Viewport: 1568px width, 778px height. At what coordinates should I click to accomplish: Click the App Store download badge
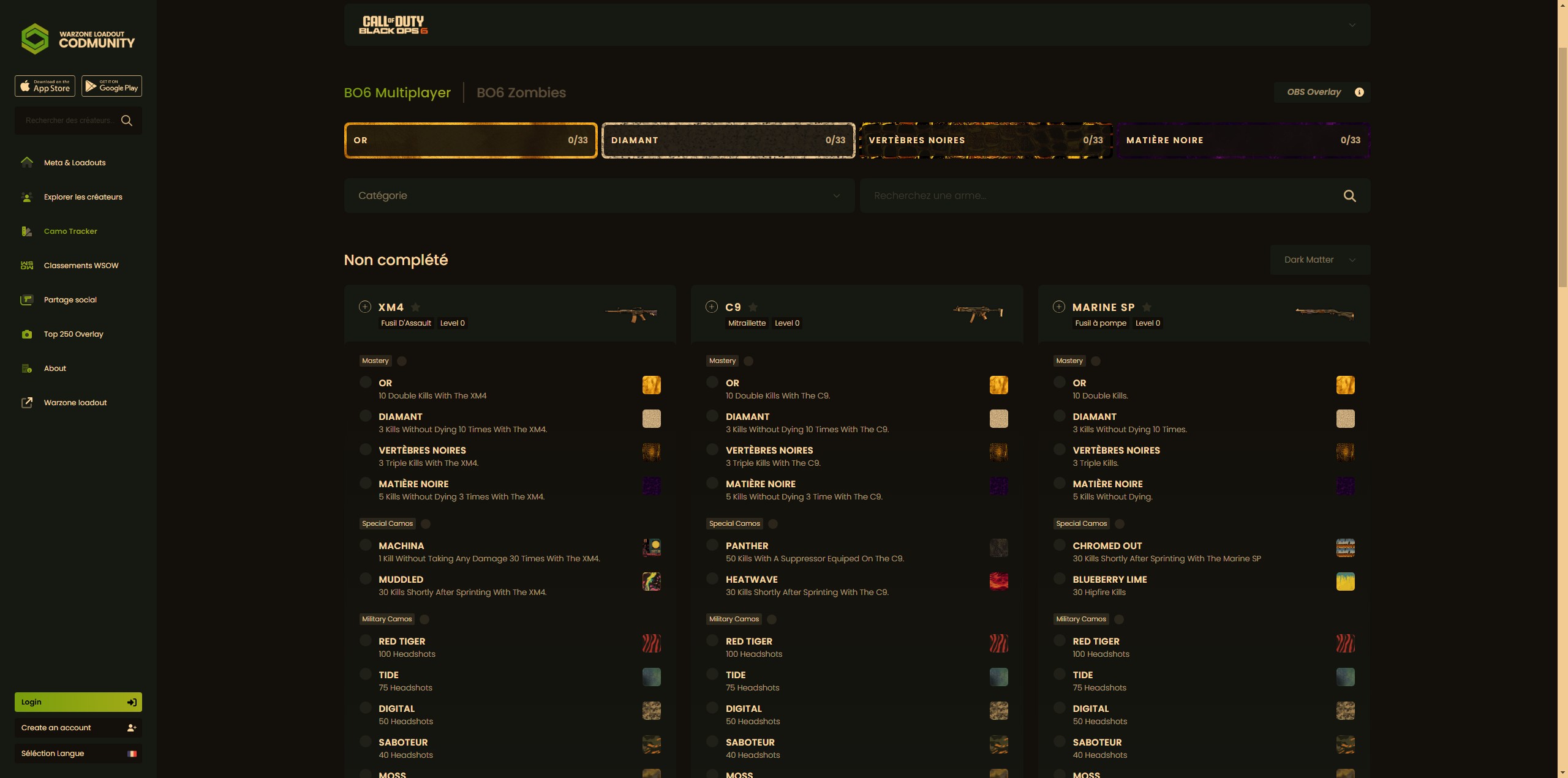tap(45, 86)
